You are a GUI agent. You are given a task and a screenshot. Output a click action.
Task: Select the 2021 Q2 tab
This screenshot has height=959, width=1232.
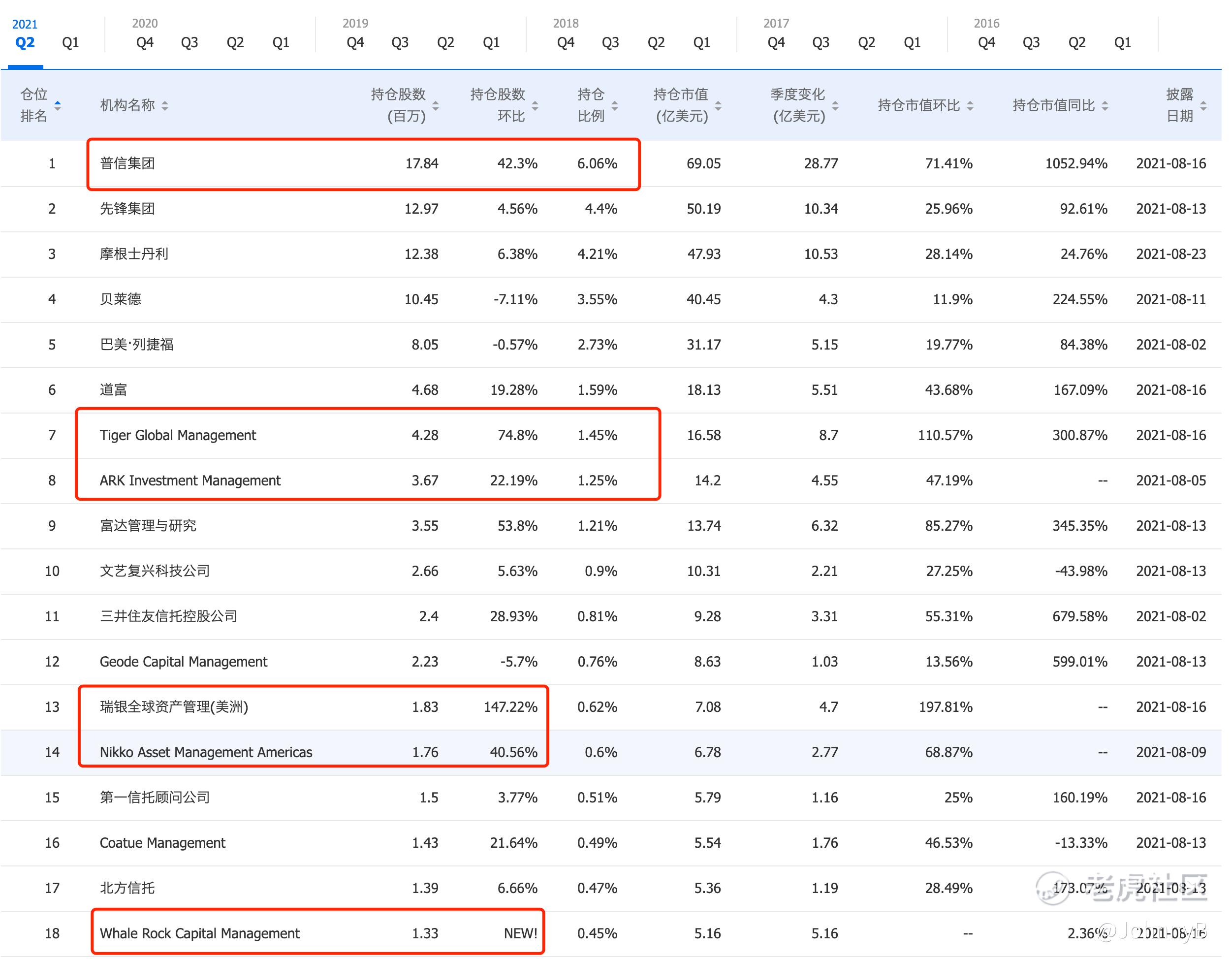click(25, 42)
